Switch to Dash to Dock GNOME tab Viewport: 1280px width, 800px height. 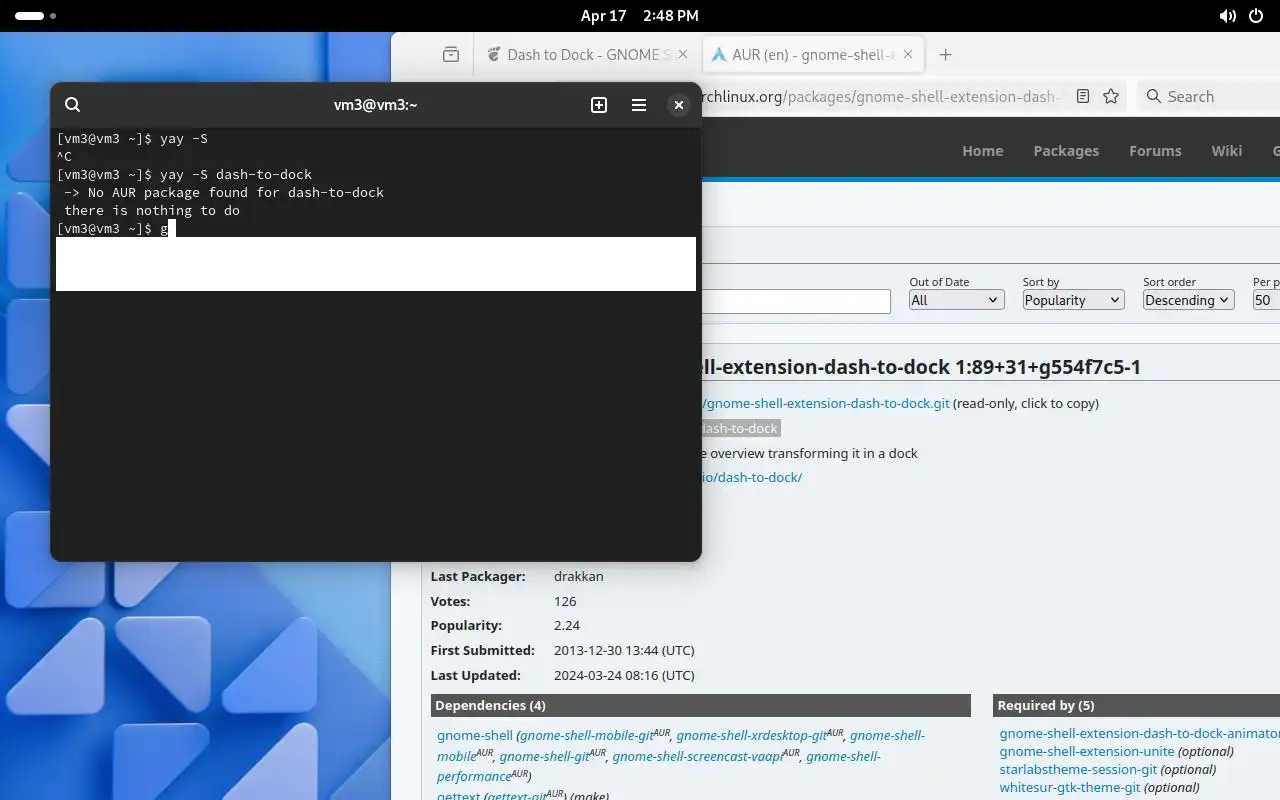point(587,55)
